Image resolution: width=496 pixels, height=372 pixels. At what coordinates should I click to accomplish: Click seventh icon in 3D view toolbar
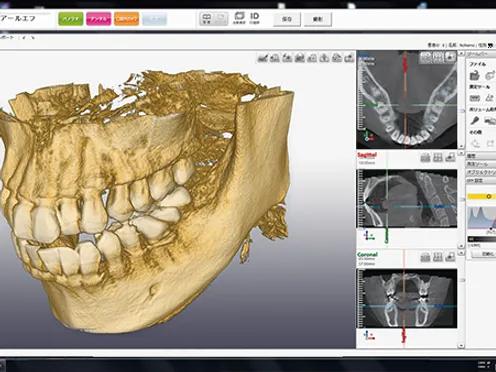(337, 58)
